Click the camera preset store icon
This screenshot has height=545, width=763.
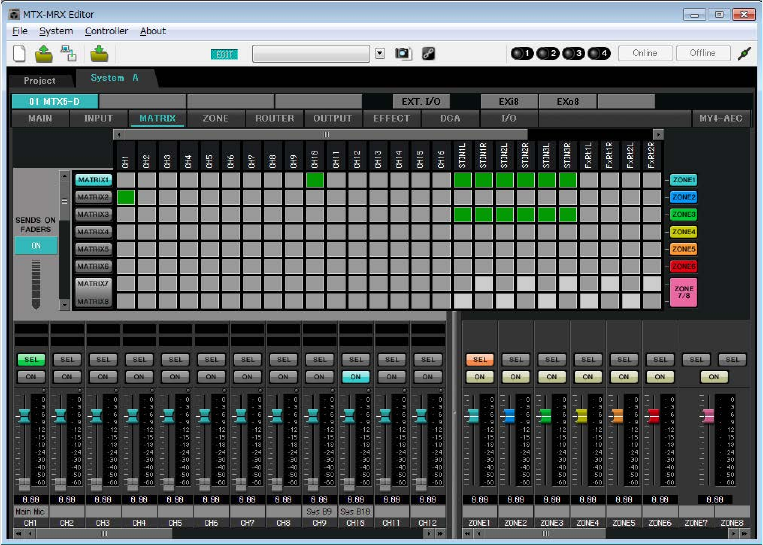(x=403, y=53)
